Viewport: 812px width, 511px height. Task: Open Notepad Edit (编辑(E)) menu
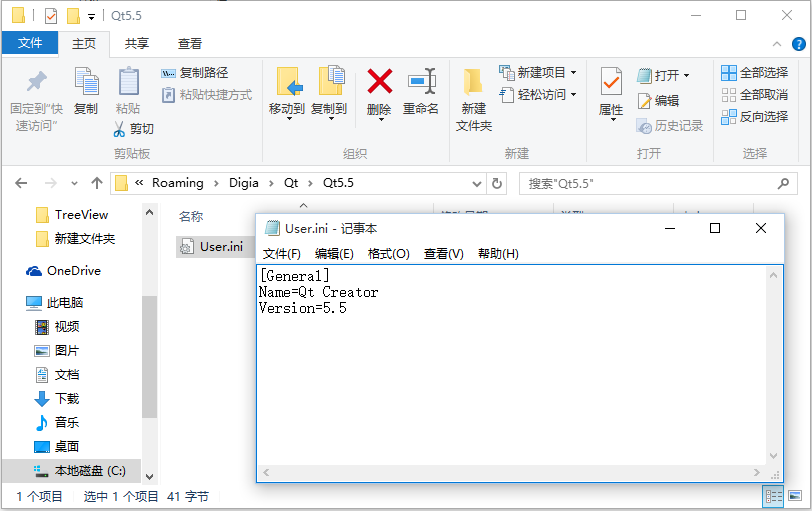(334, 254)
